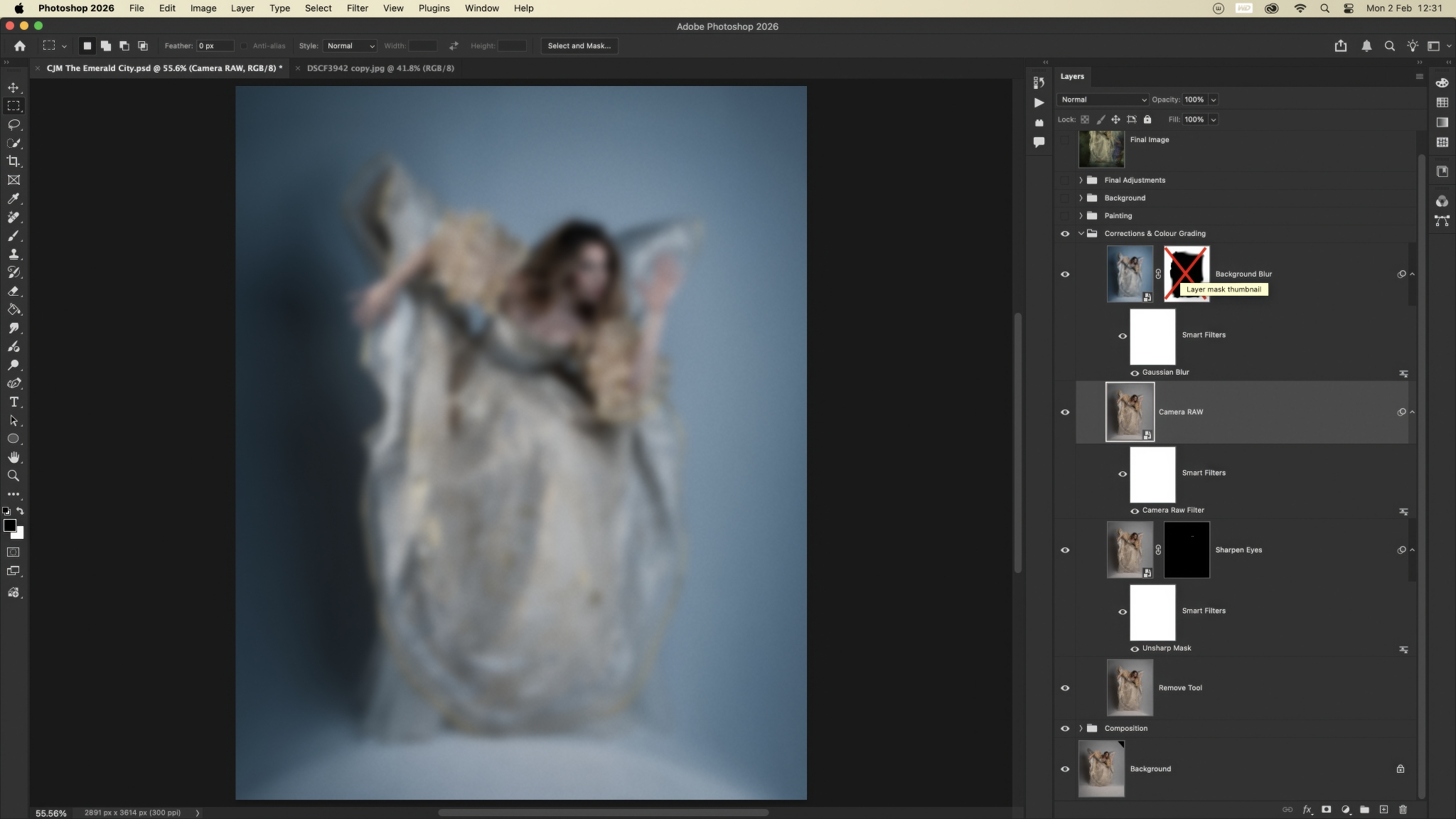The height and width of the screenshot is (819, 1456).
Task: Select the Lasso tool
Action: (14, 124)
